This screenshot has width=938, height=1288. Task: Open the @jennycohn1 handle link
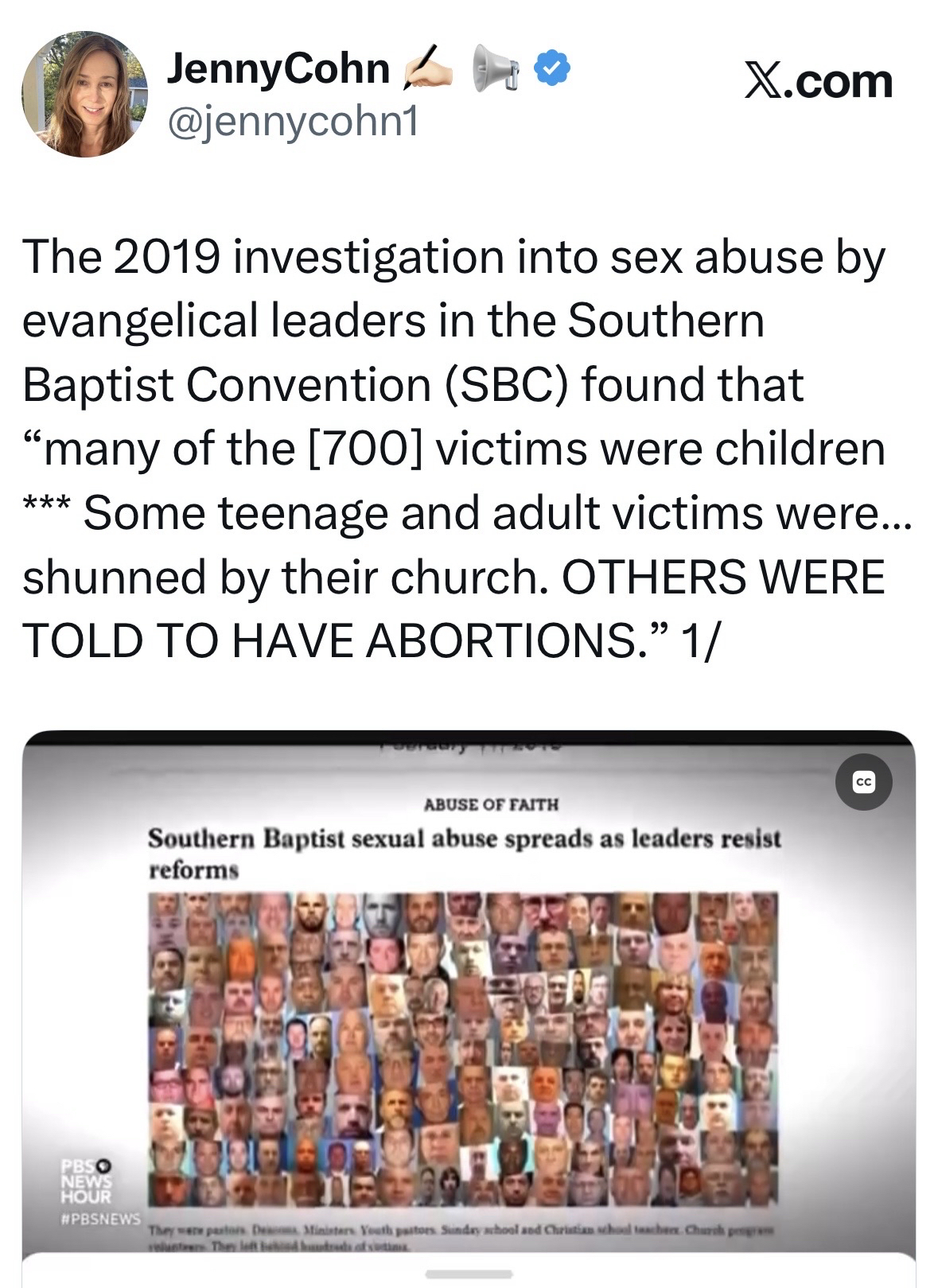tap(291, 120)
